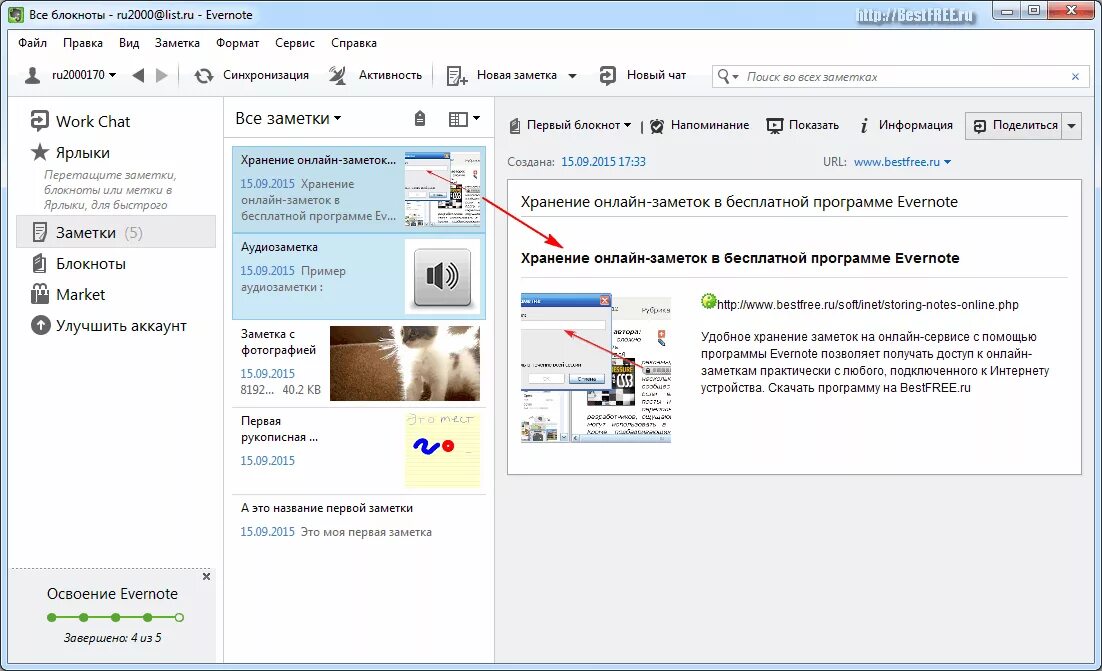The height and width of the screenshot is (671, 1102).
Task: Click the note title field at top
Action: [x=794, y=202]
